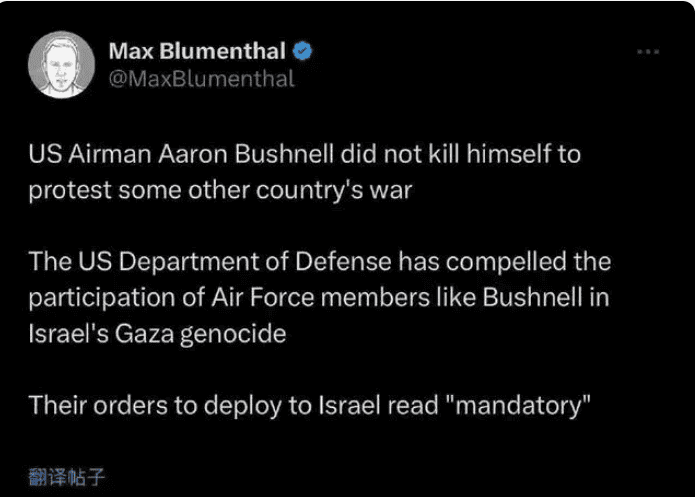Click the line starting "US Airman Aaron"
695x497 pixels.
[305, 154]
